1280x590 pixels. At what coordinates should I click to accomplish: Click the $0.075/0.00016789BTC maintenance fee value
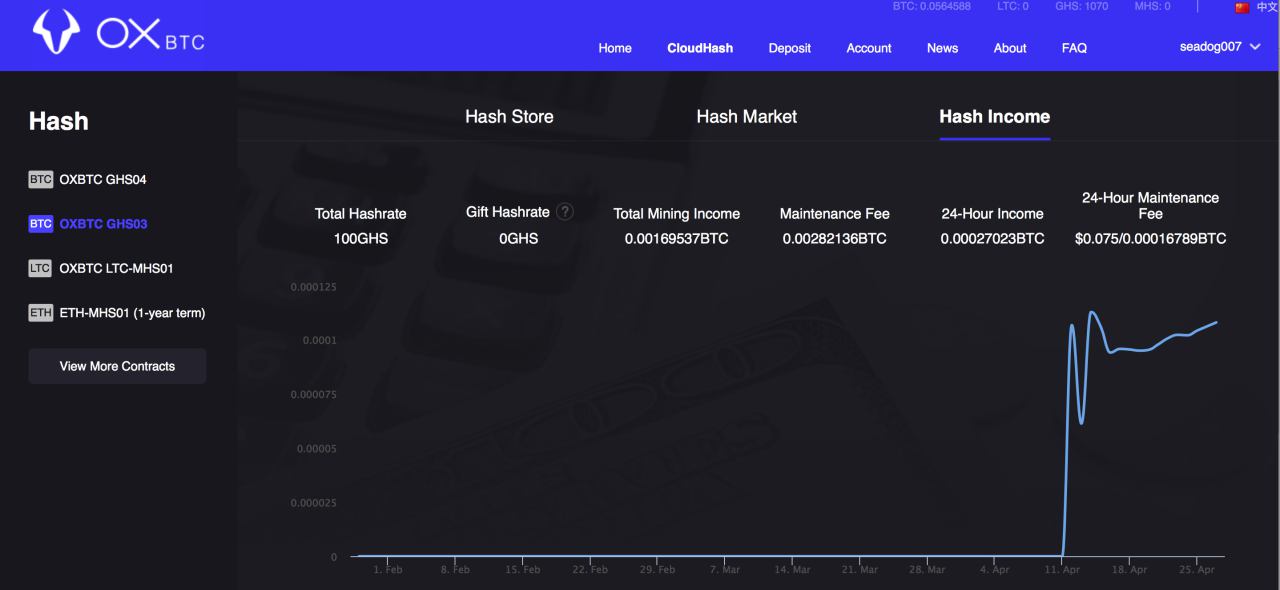(1151, 239)
